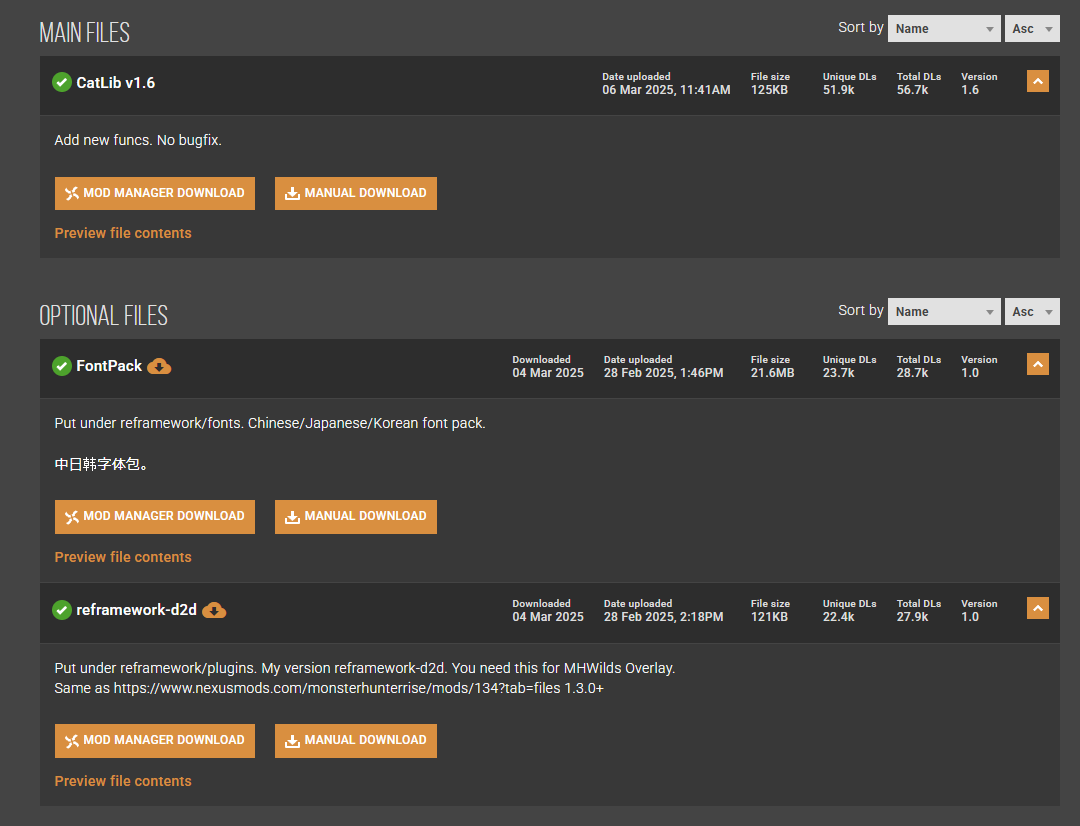Click Manual Download for reframework-d2d

355,741
